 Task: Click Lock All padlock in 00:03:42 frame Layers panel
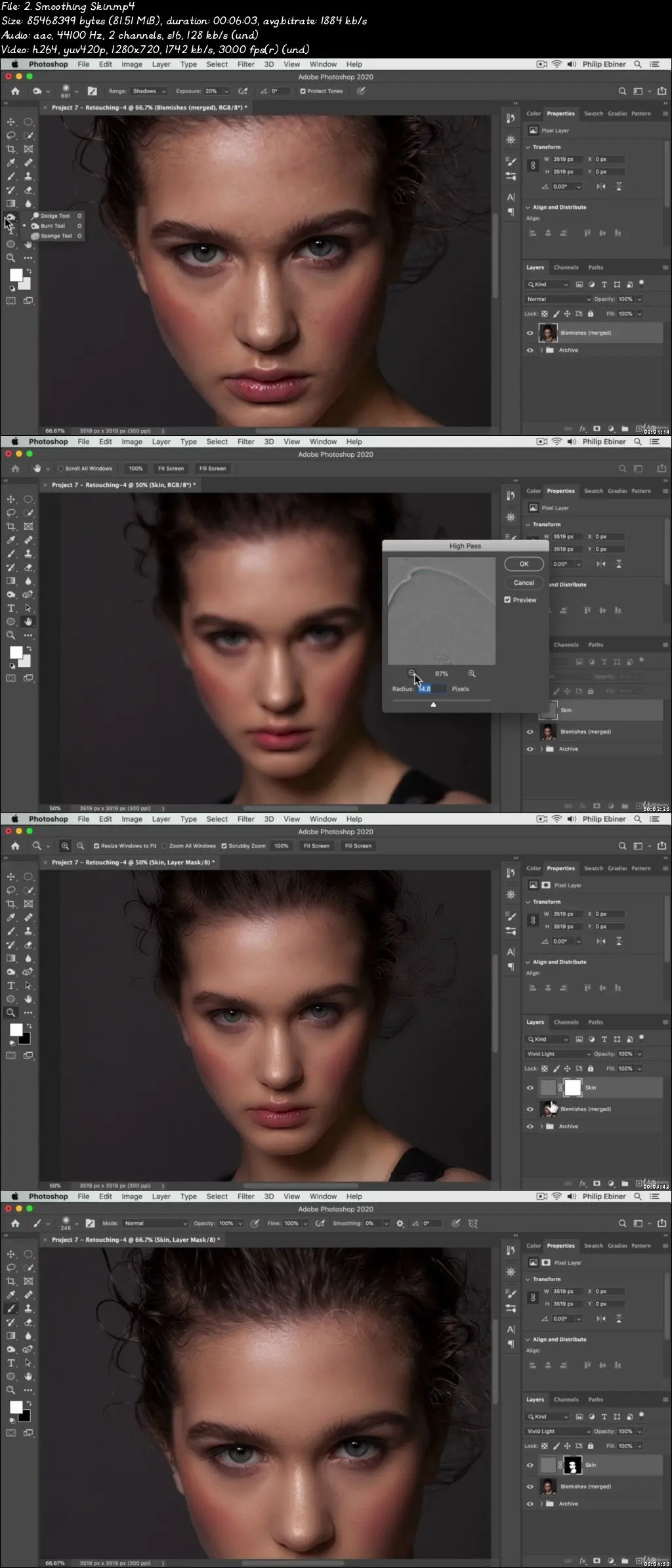tap(590, 1069)
